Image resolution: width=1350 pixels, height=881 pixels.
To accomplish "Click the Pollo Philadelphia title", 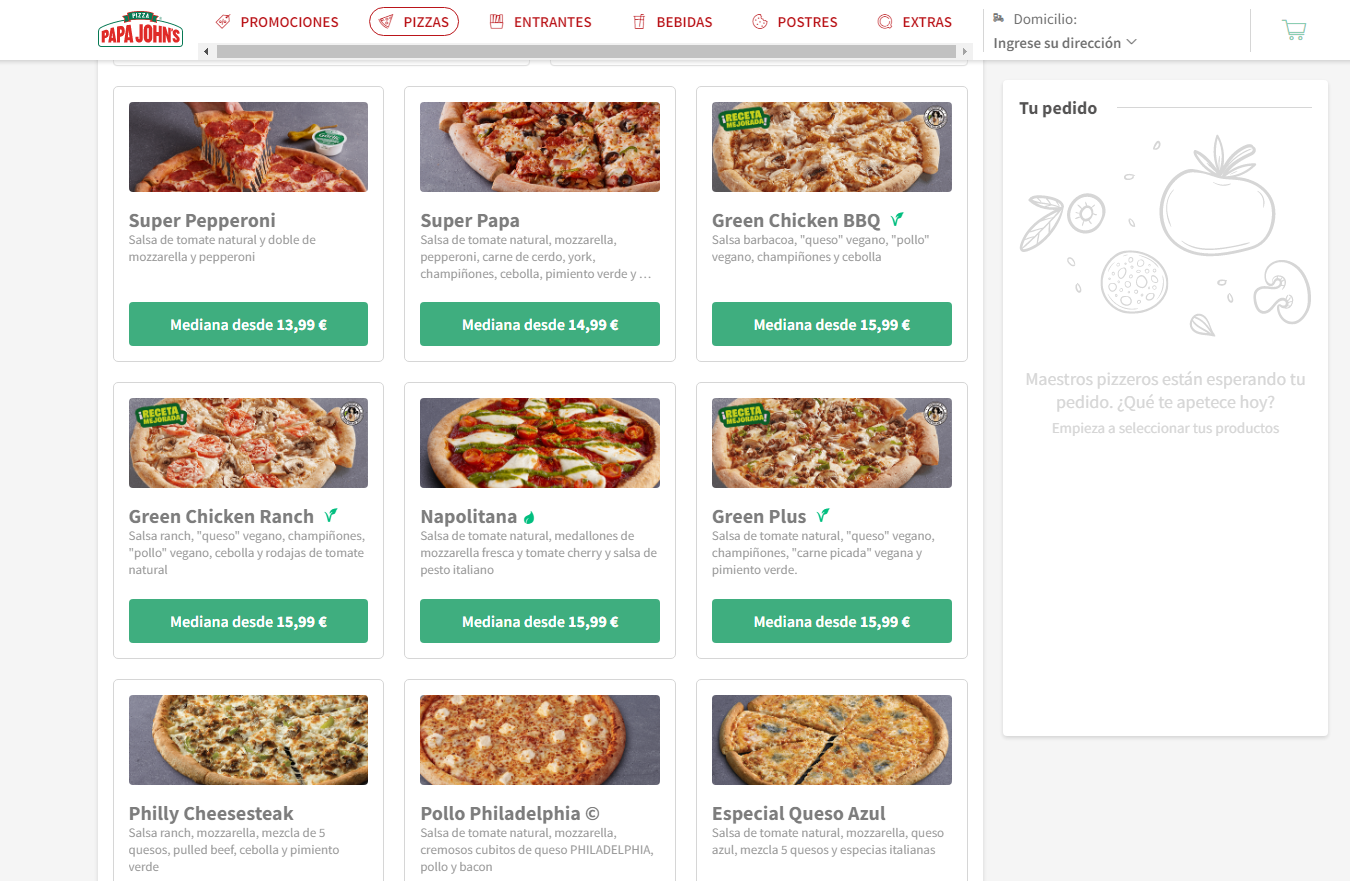I will [x=510, y=813].
